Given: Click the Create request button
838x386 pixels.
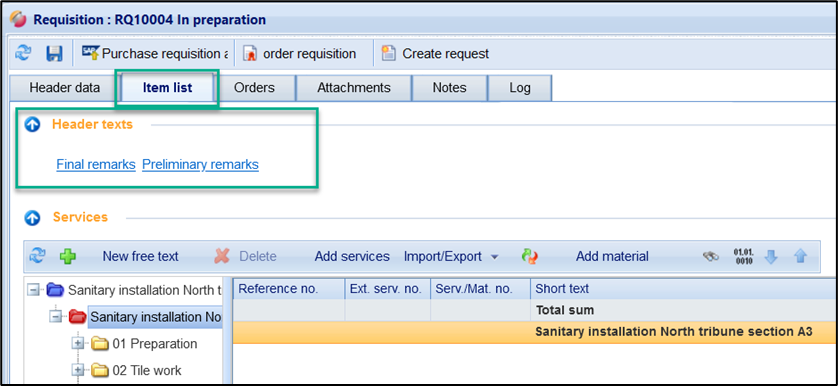Looking at the screenshot, I should click(435, 53).
